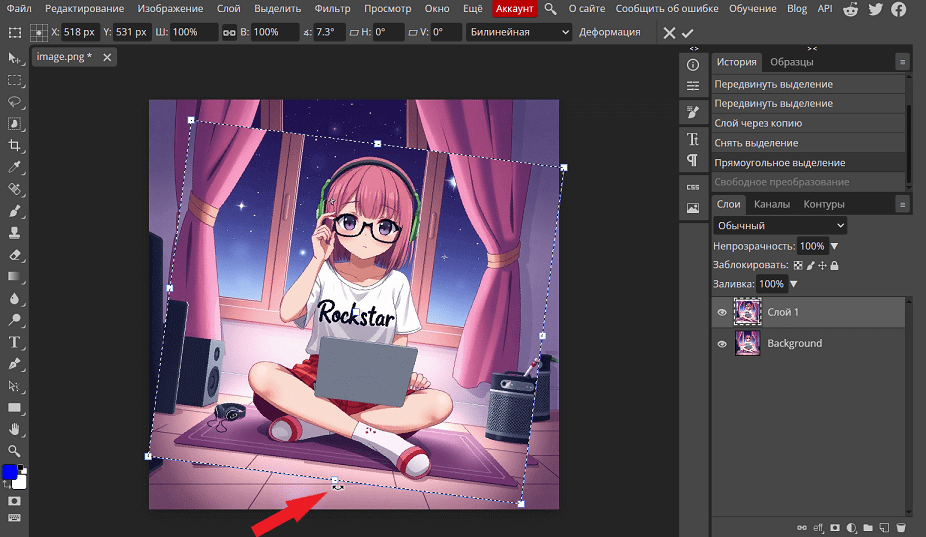Select the Crop tool
This screenshot has height=537, width=926.
click(x=15, y=145)
